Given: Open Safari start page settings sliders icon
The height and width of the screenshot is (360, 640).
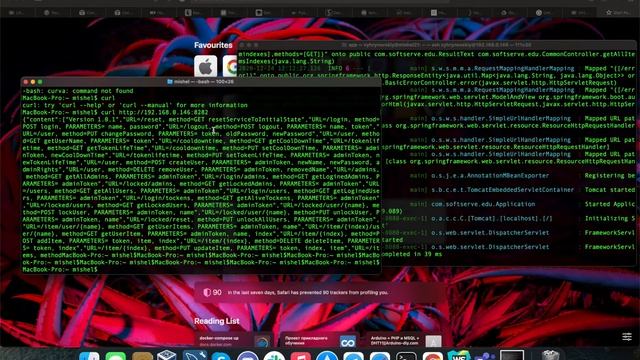Looking at the screenshot, I should tap(627, 337).
